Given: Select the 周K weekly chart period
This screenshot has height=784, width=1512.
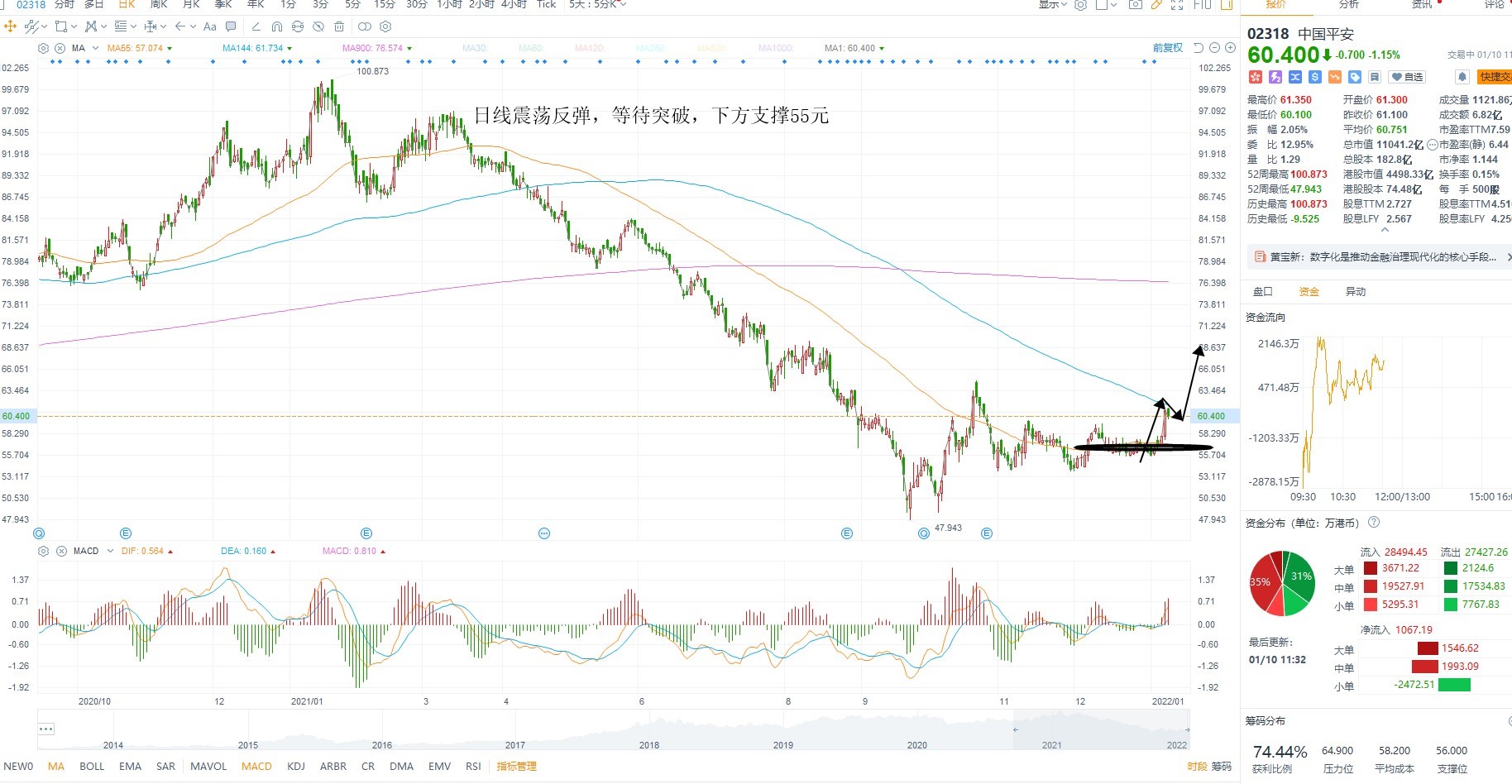Looking at the screenshot, I should [159, 5].
